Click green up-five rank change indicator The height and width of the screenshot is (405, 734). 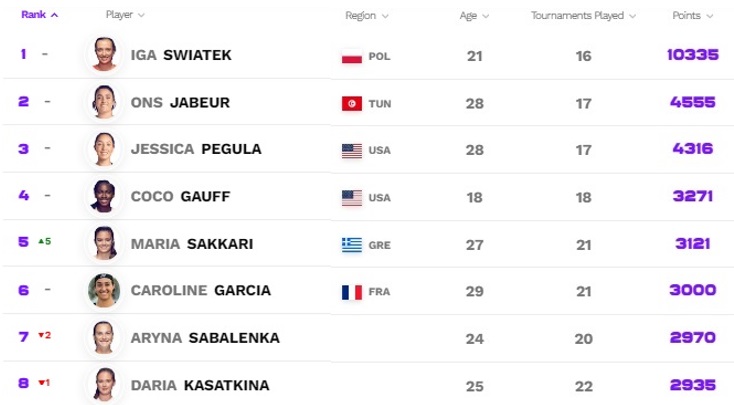tap(44, 242)
